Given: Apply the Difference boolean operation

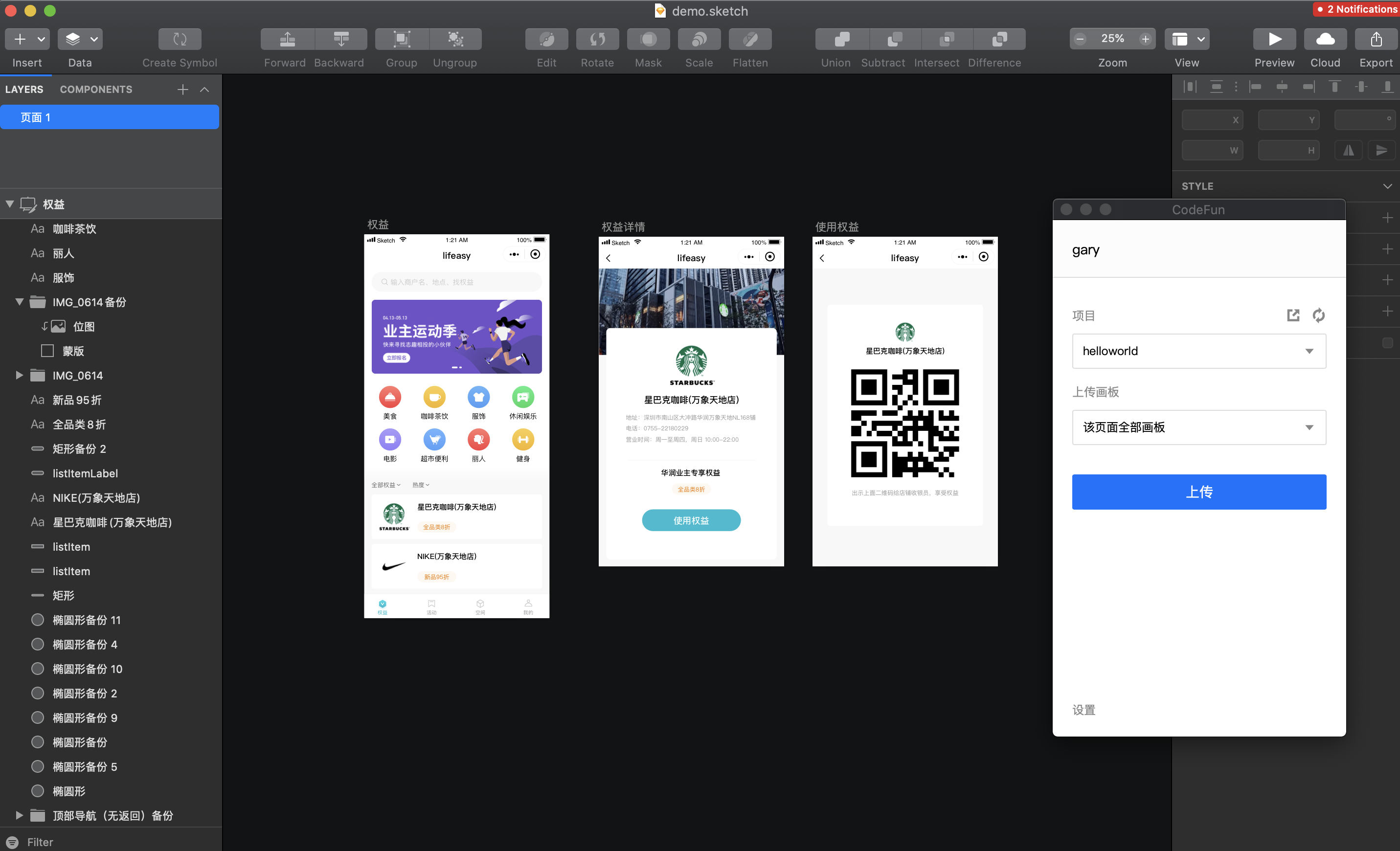Looking at the screenshot, I should pos(999,39).
